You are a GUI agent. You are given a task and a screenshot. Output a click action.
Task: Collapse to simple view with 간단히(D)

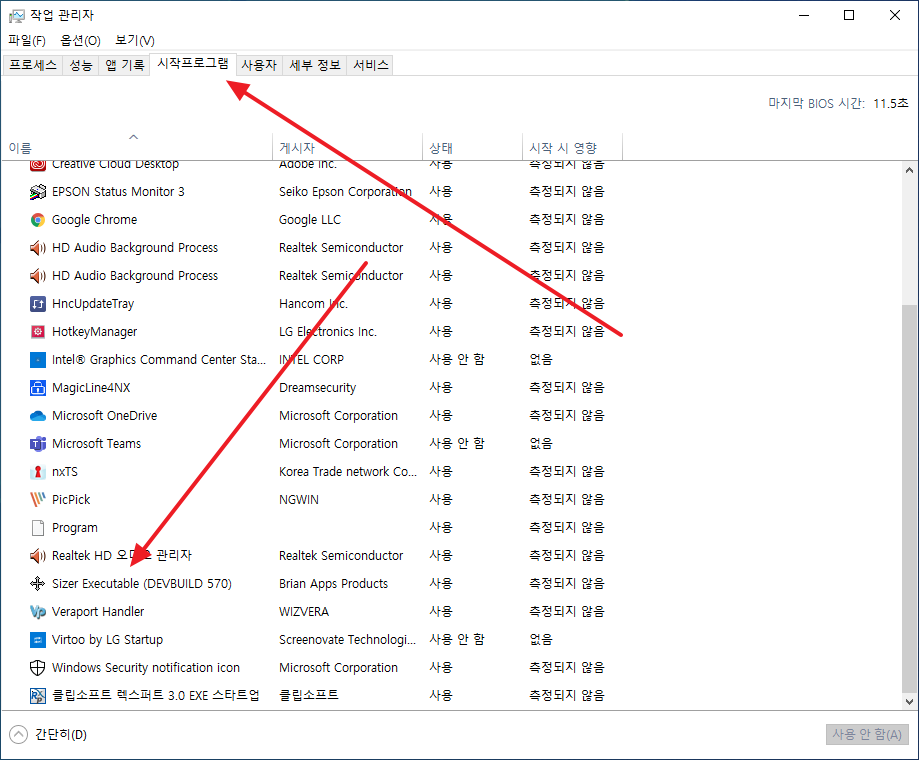pyautogui.click(x=48, y=735)
